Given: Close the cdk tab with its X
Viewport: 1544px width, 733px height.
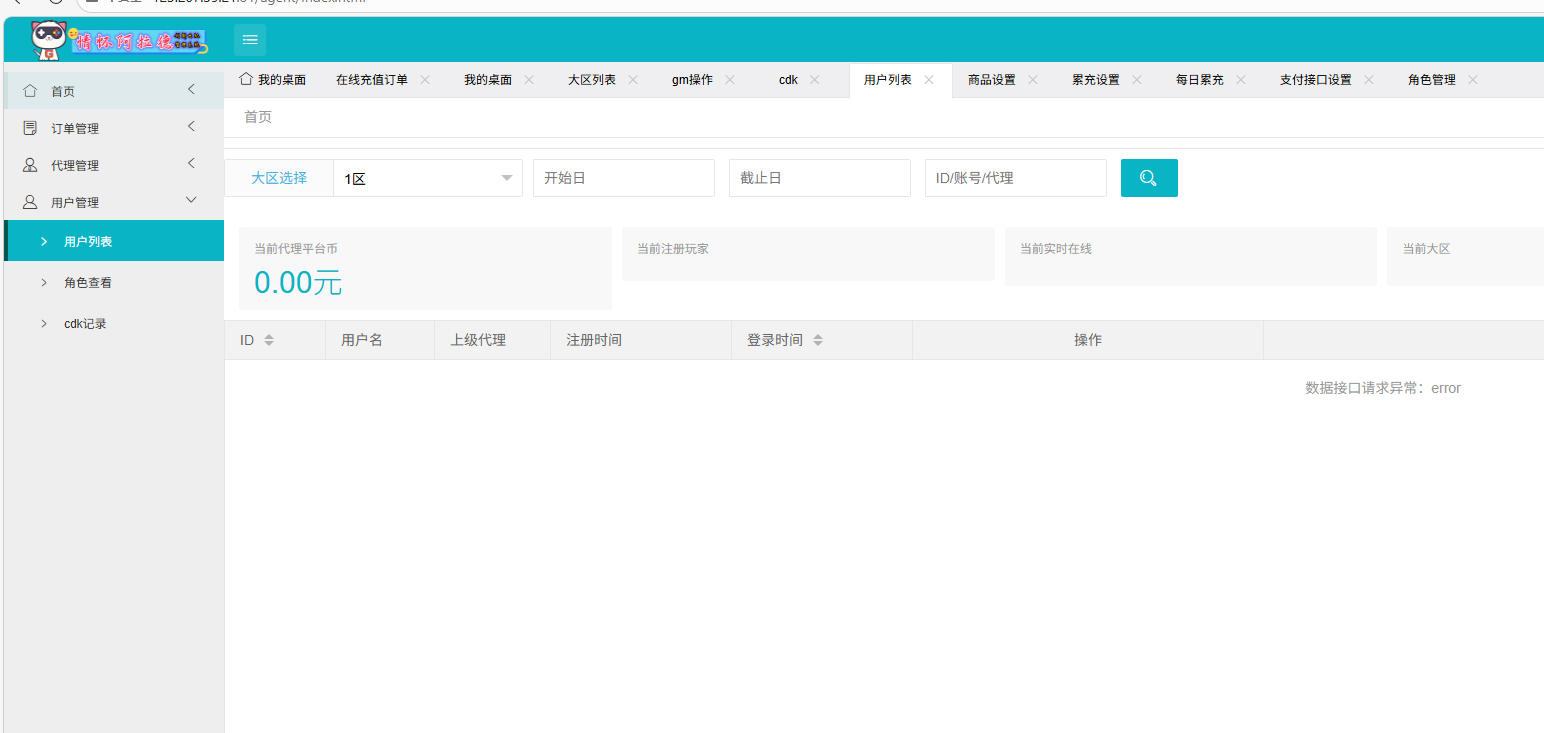Looking at the screenshot, I should click(x=814, y=79).
